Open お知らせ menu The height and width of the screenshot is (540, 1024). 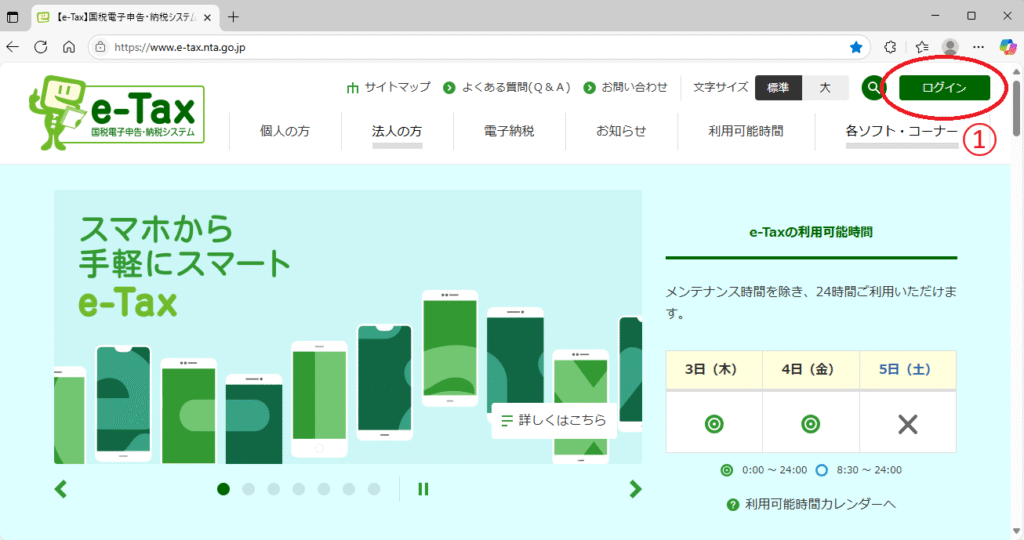click(x=621, y=131)
